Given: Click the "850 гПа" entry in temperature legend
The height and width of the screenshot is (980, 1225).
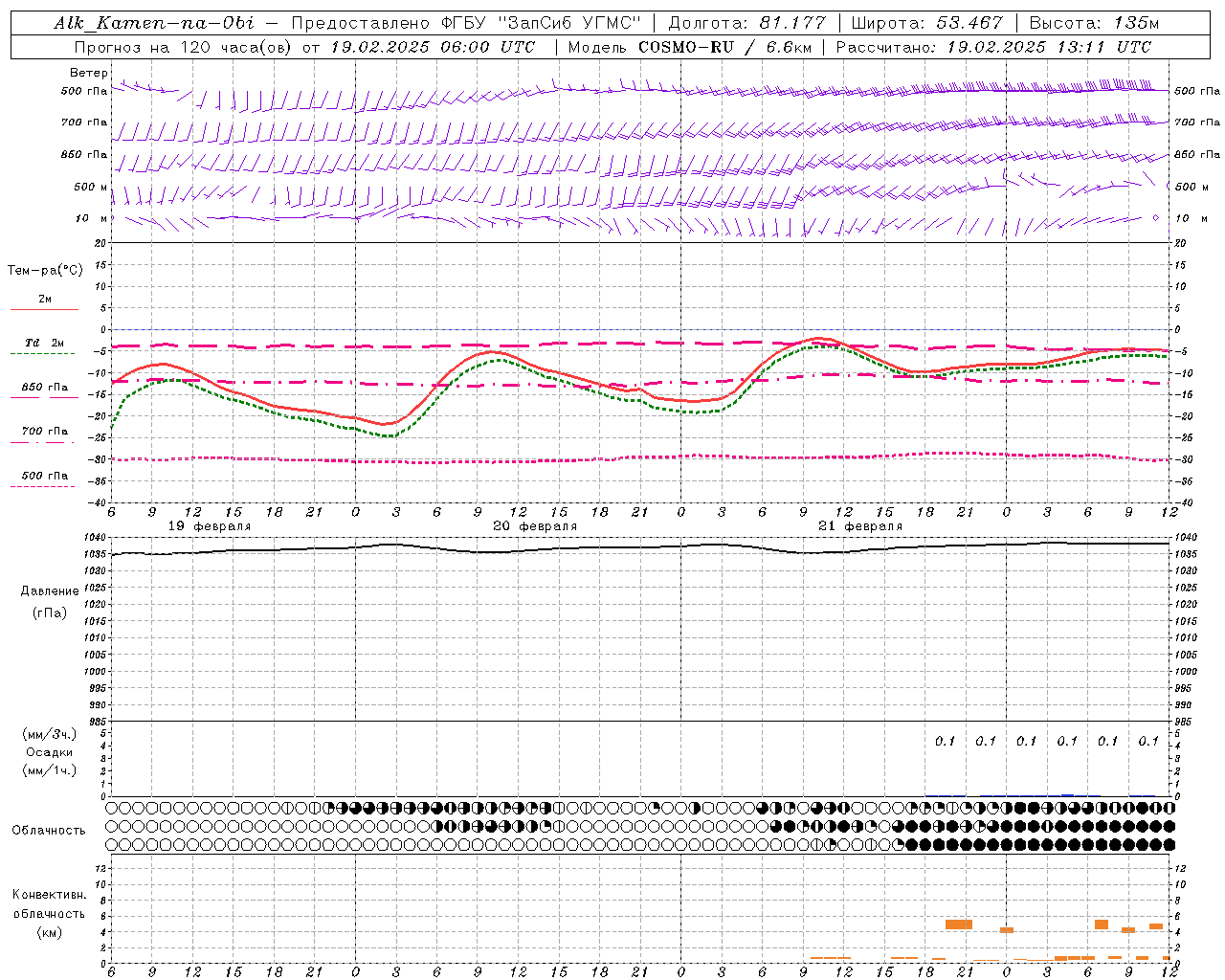Looking at the screenshot, I should (x=44, y=388).
